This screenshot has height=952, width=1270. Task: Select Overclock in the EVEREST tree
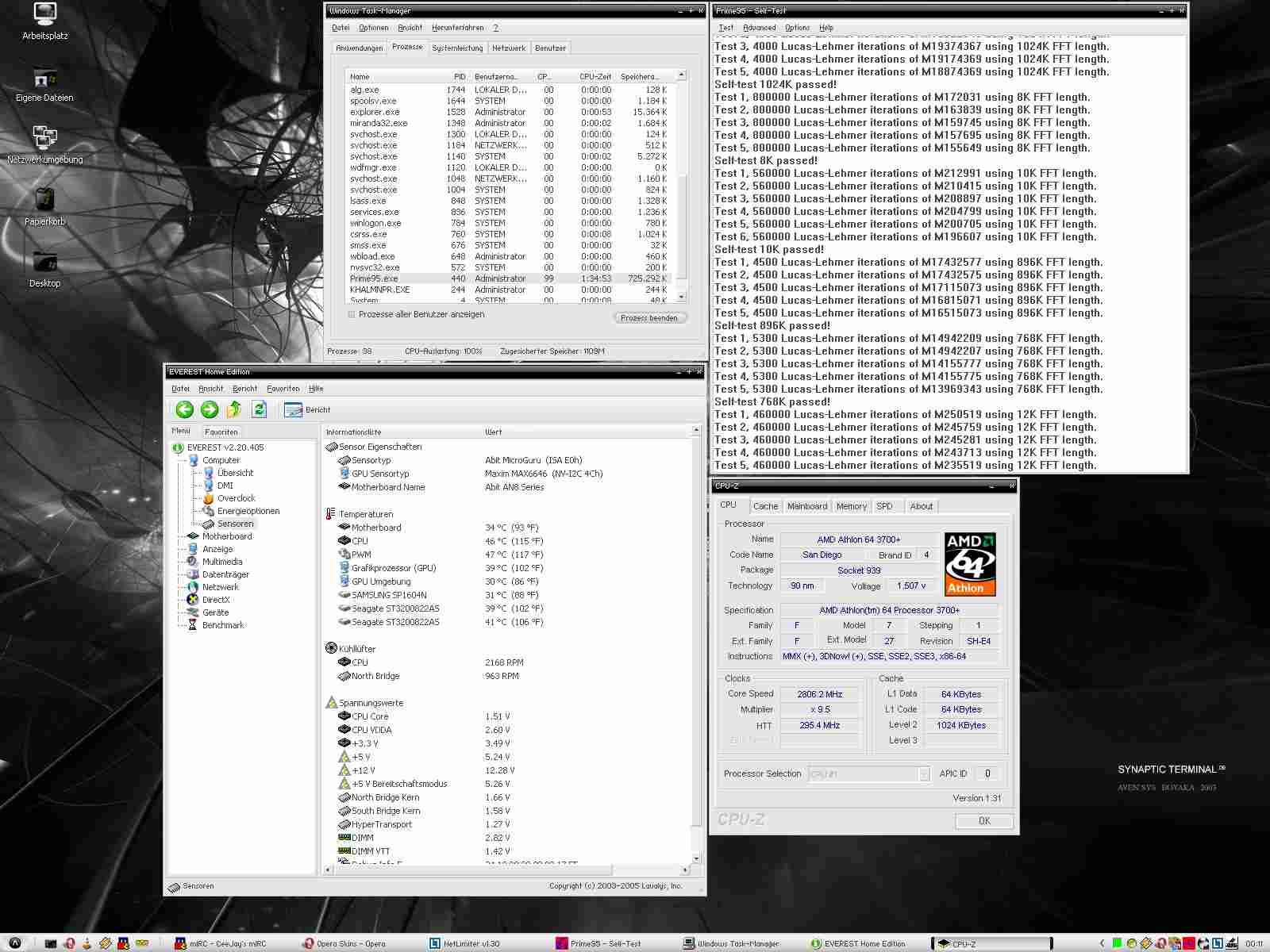pyautogui.click(x=236, y=498)
